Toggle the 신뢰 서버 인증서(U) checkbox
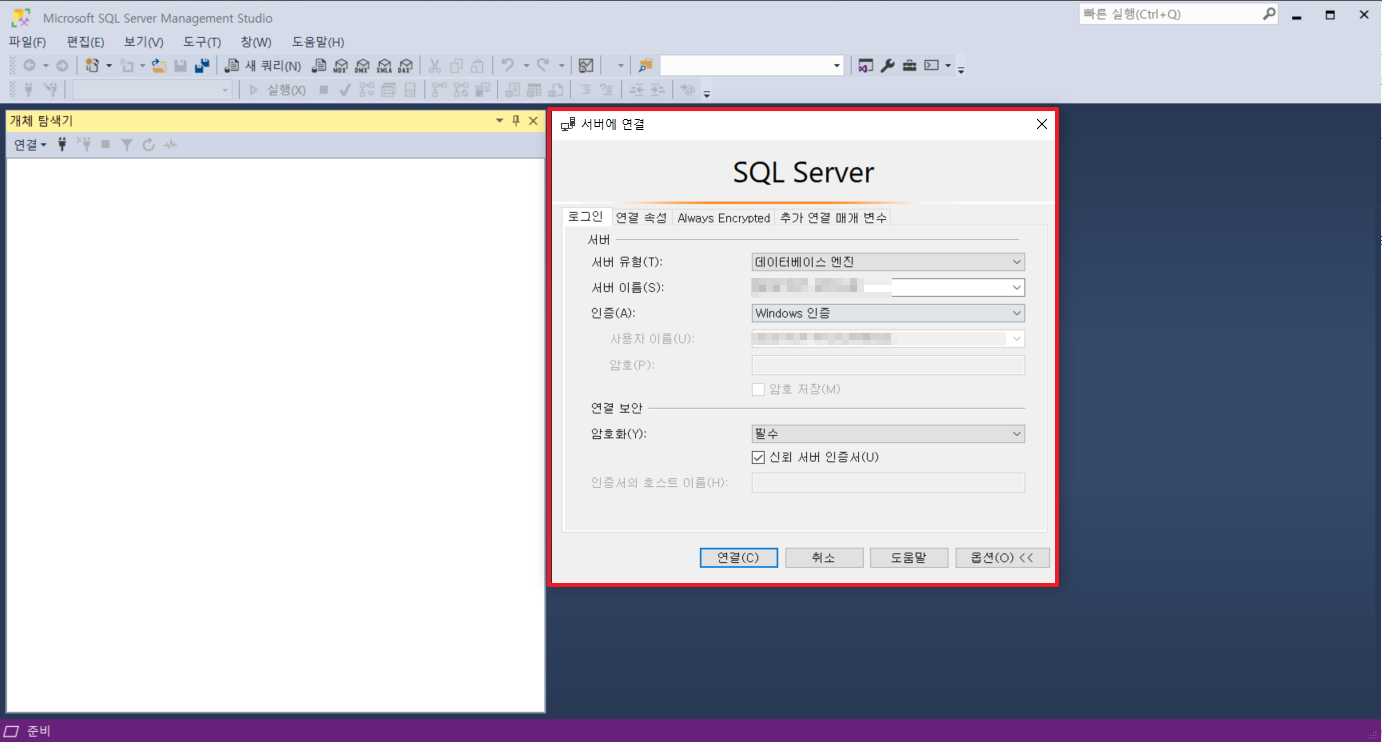This screenshot has width=1382, height=742. [x=758, y=457]
